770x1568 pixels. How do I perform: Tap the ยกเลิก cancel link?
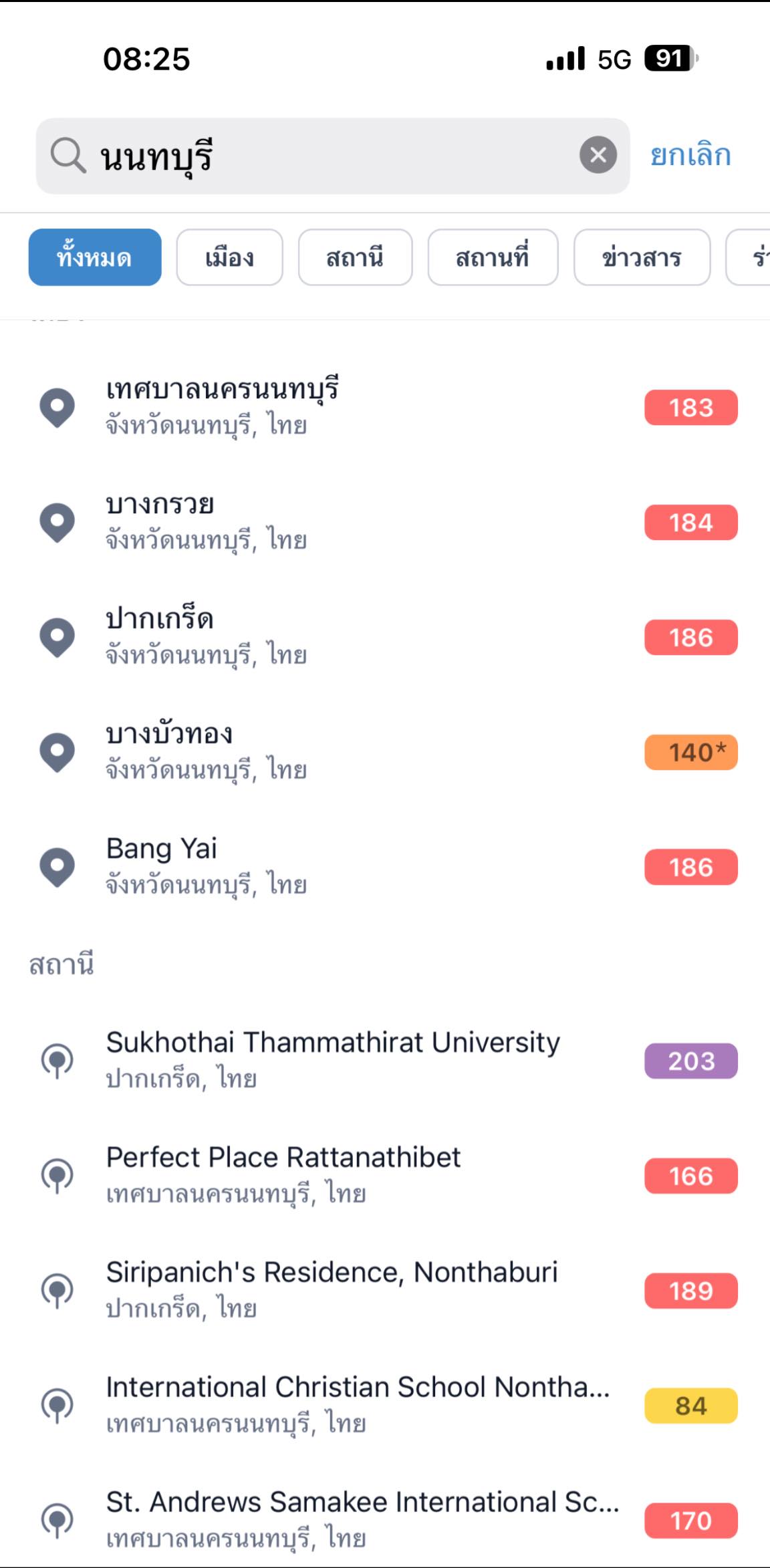click(x=690, y=156)
